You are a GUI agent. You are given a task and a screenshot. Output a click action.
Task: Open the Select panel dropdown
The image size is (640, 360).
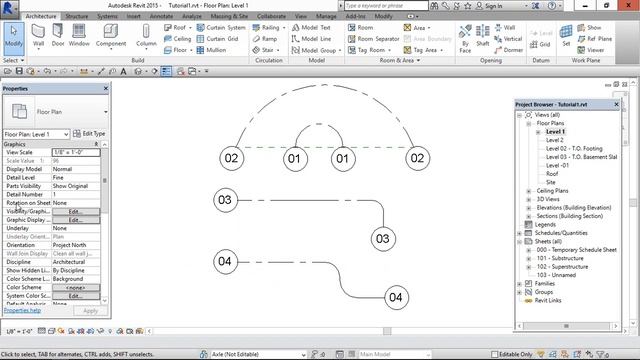pos(13,60)
